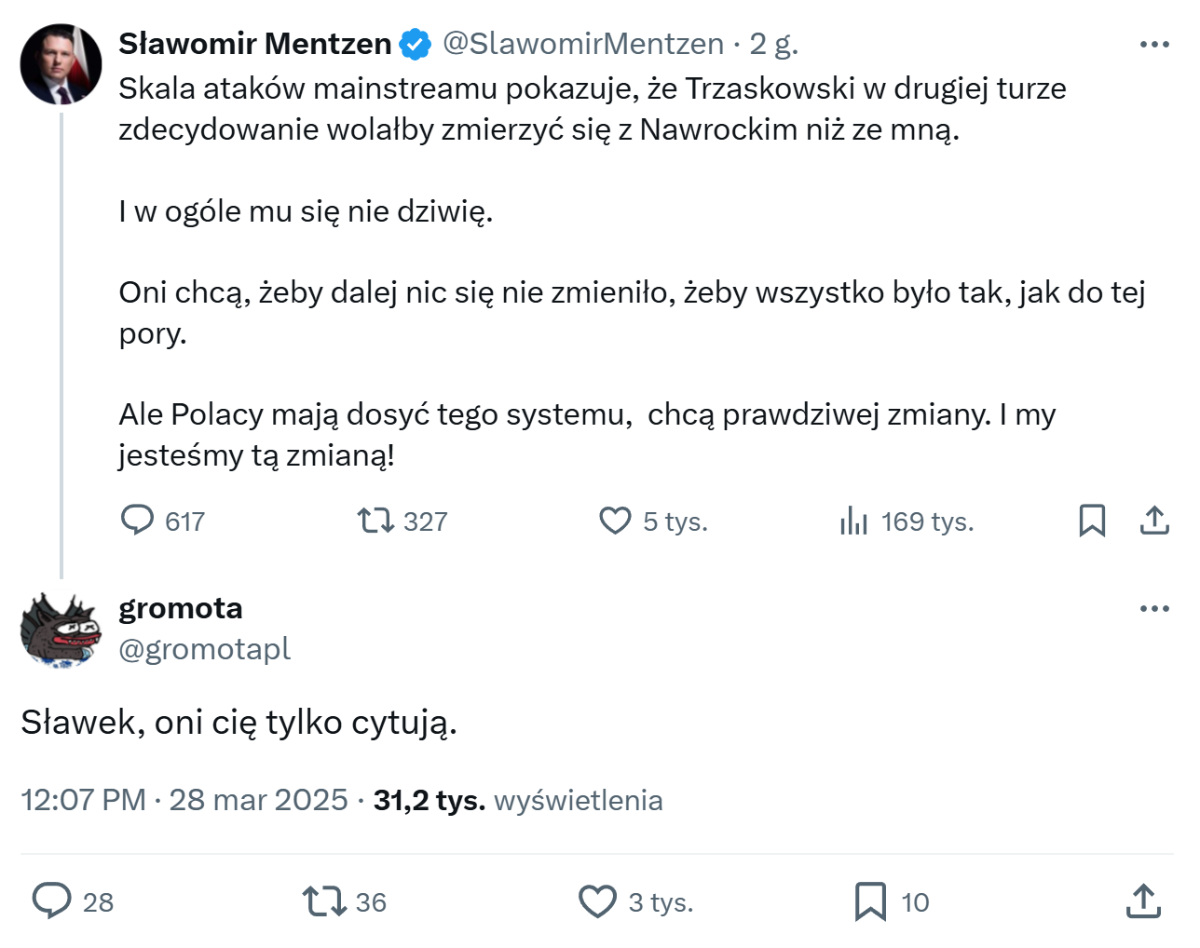Image resolution: width=1200 pixels, height=948 pixels.
Task: Like gromota's reply with 3 tys. likes
Action: pyautogui.click(x=598, y=902)
